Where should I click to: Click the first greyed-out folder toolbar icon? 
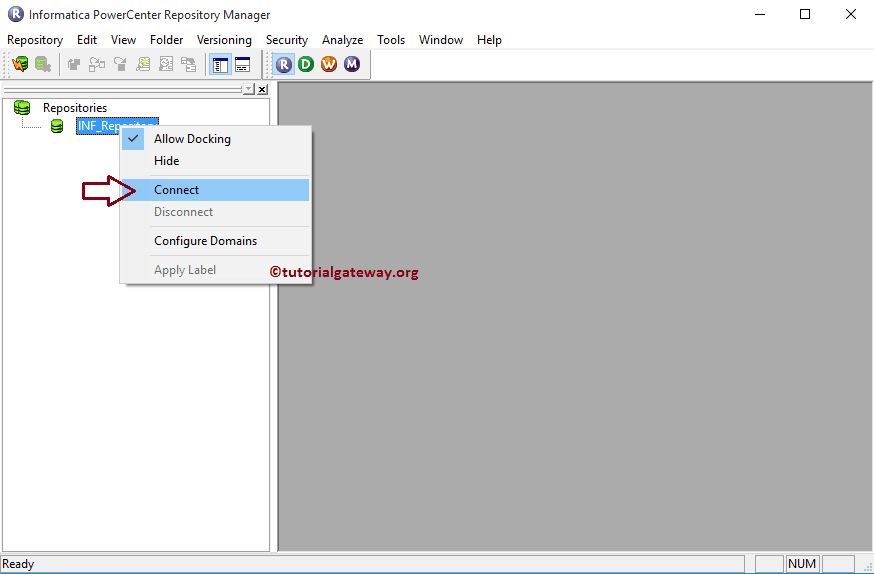click(x=74, y=65)
